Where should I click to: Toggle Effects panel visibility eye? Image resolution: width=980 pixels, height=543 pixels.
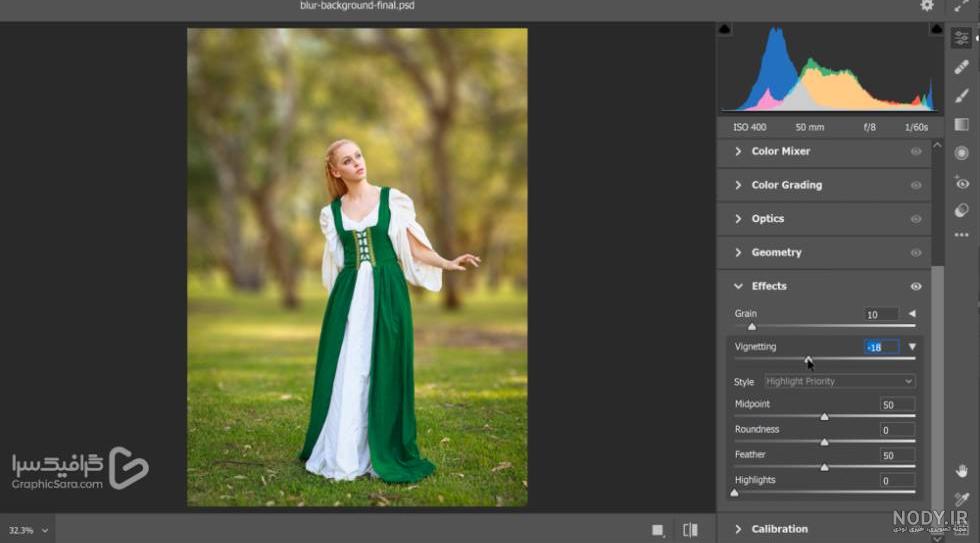[916, 286]
